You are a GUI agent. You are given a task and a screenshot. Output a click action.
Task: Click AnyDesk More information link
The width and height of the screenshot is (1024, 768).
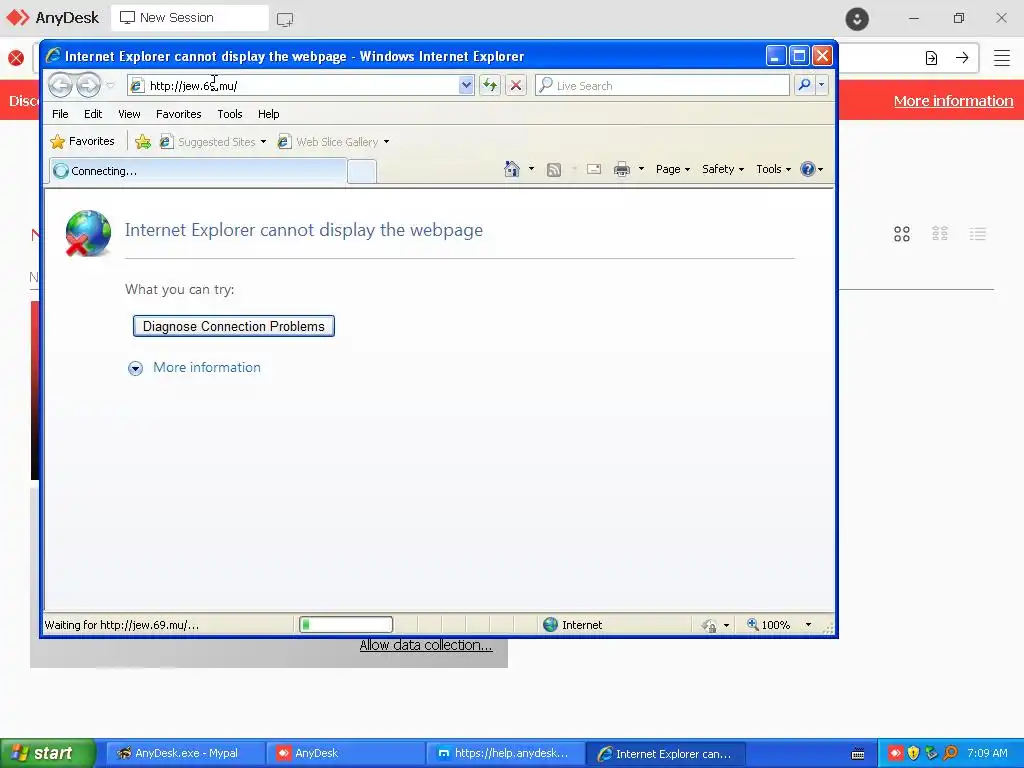953,101
